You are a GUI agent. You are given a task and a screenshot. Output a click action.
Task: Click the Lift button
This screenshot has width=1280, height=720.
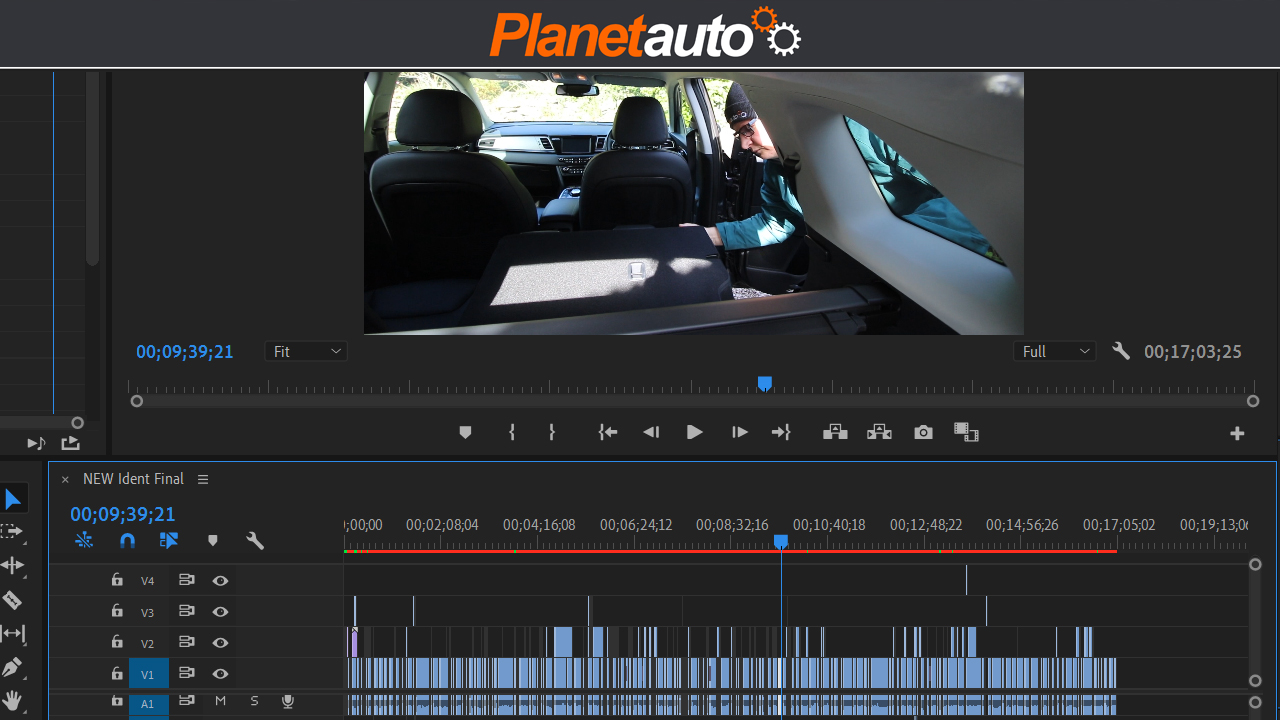tap(835, 432)
